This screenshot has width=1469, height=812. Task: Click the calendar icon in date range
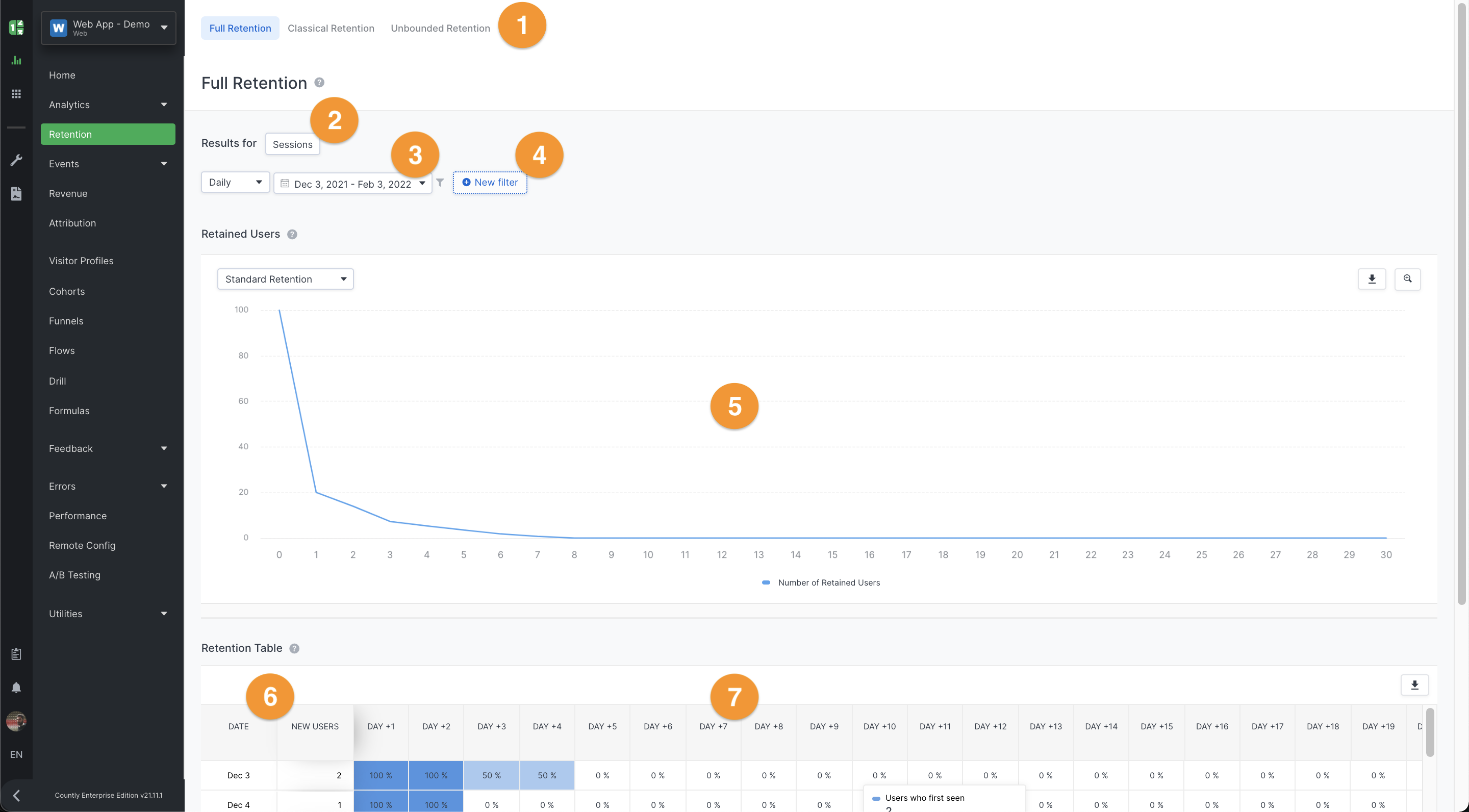285,184
